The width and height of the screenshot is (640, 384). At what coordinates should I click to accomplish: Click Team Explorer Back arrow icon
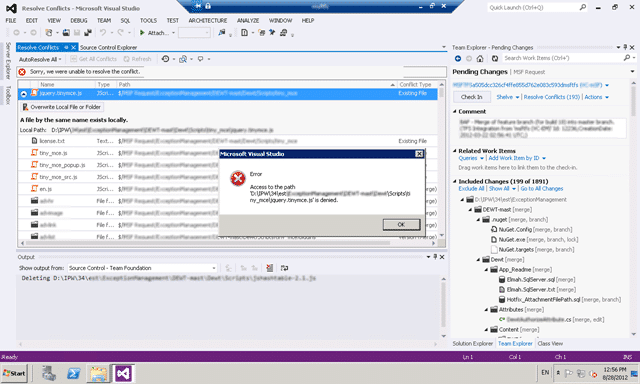coord(458,58)
